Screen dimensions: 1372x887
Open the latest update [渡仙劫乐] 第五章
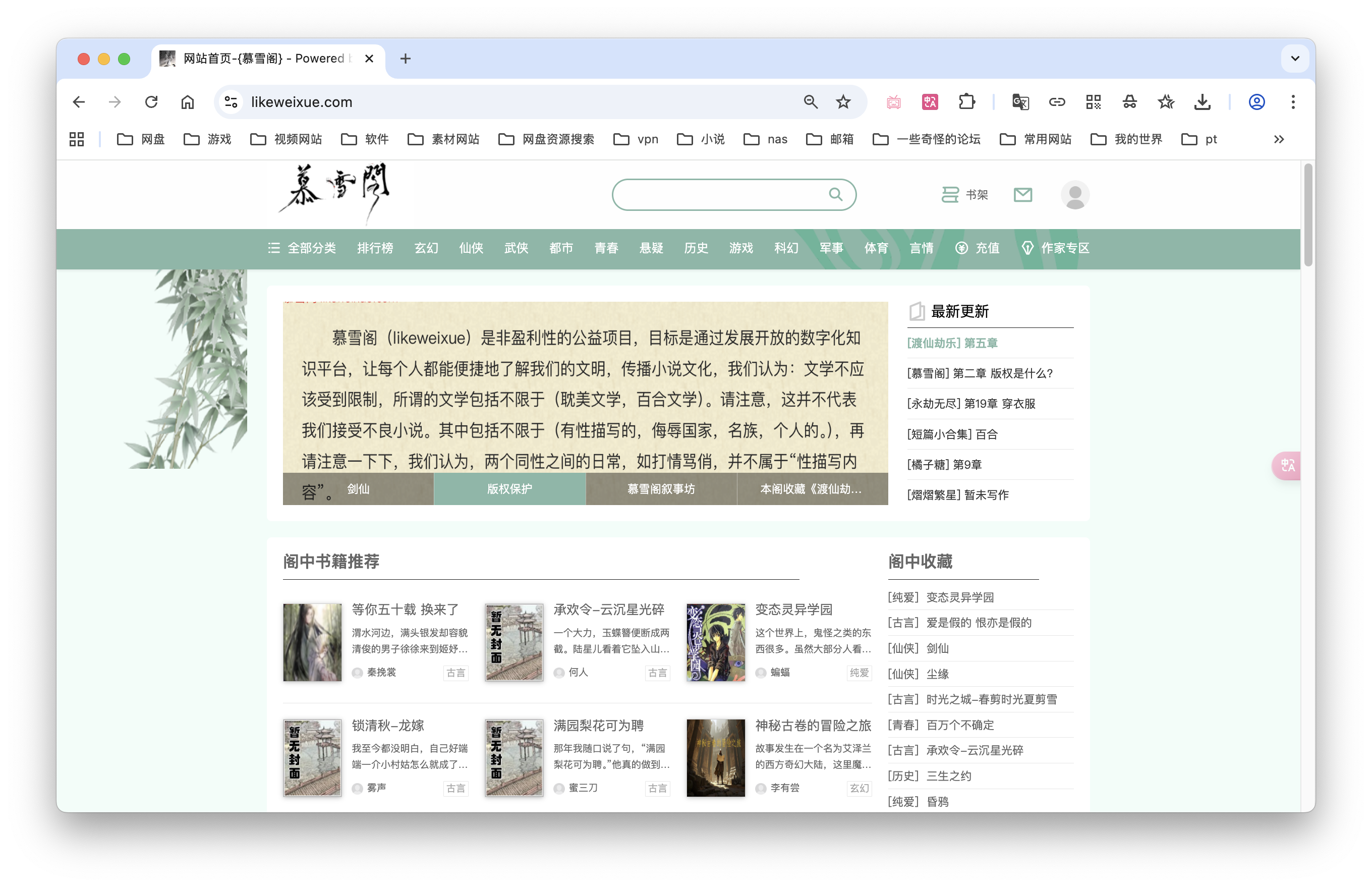(x=952, y=343)
